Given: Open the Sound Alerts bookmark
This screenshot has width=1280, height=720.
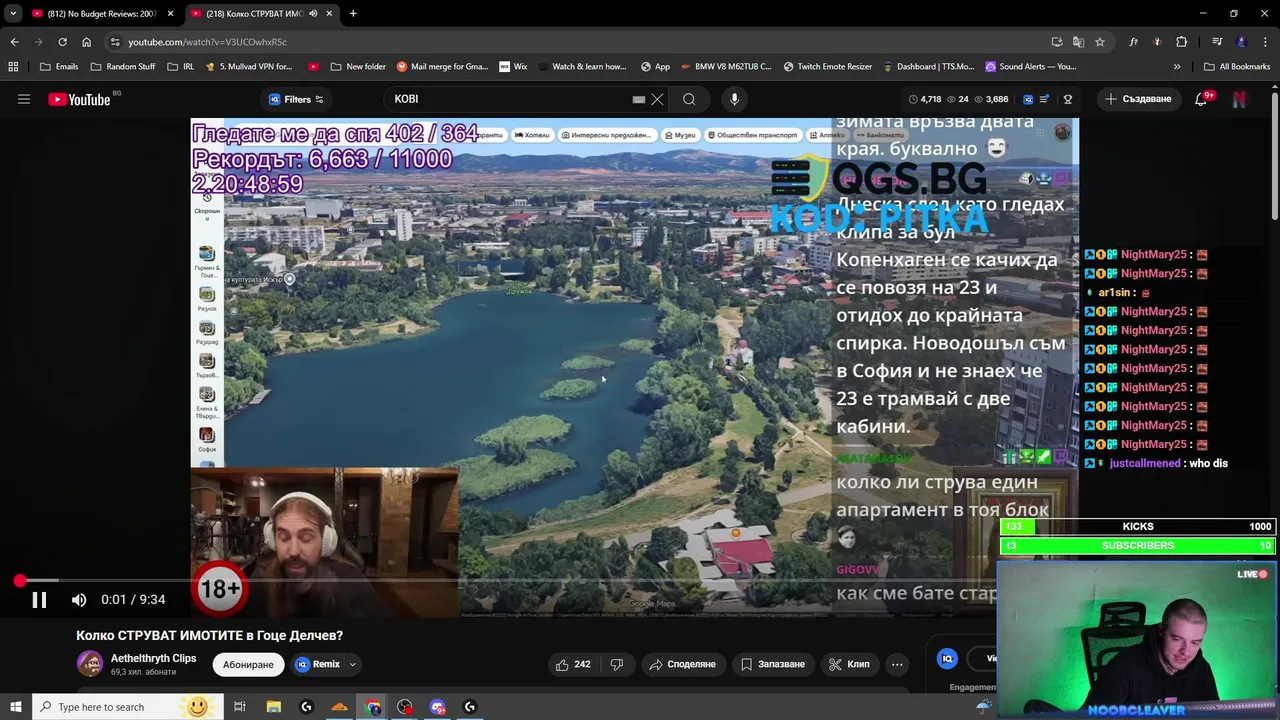Looking at the screenshot, I should click(x=1031, y=67).
